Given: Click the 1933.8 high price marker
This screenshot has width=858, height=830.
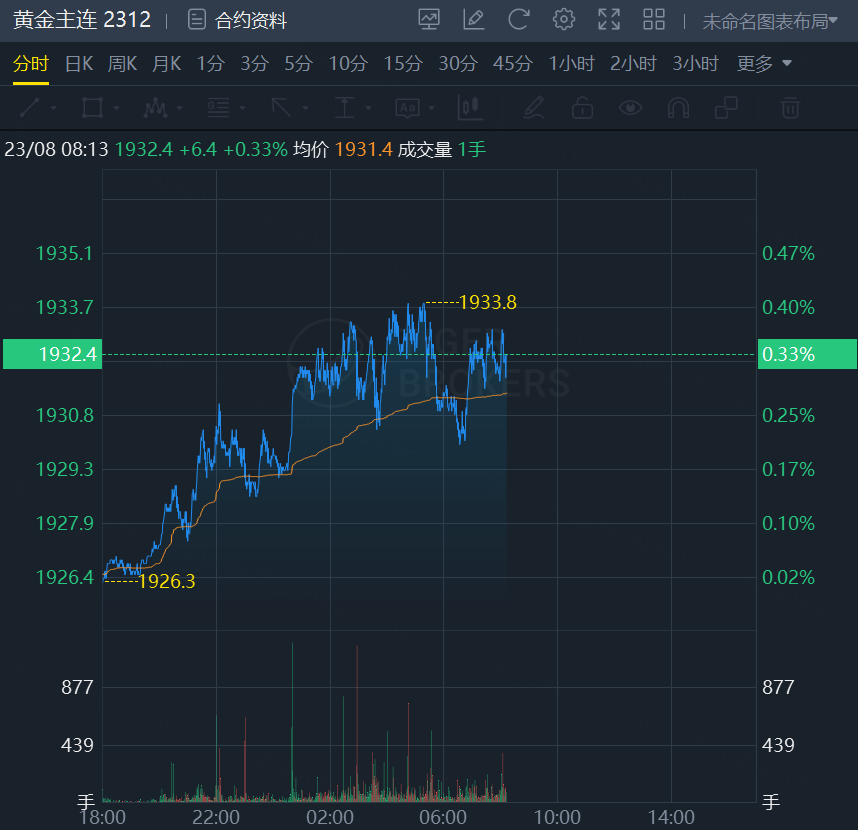Looking at the screenshot, I should pos(488,302).
